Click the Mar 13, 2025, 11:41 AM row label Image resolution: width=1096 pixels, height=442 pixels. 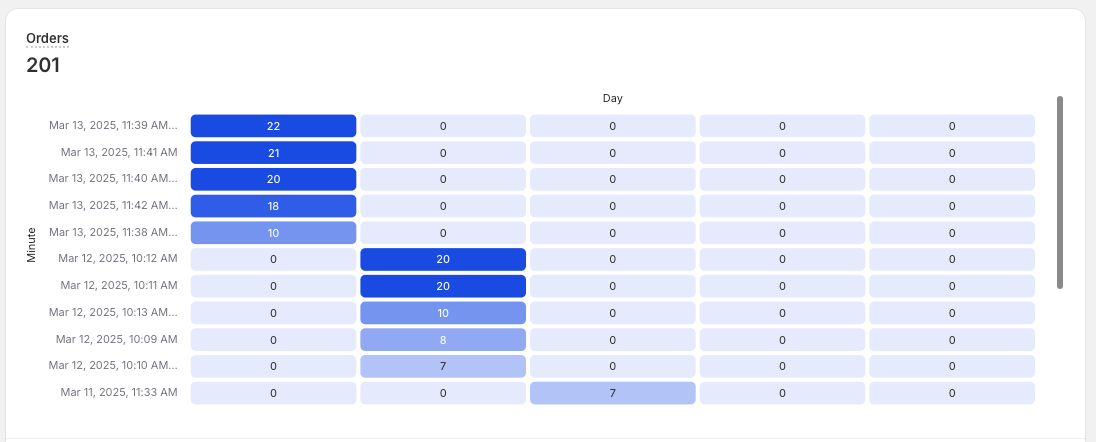[x=118, y=153]
